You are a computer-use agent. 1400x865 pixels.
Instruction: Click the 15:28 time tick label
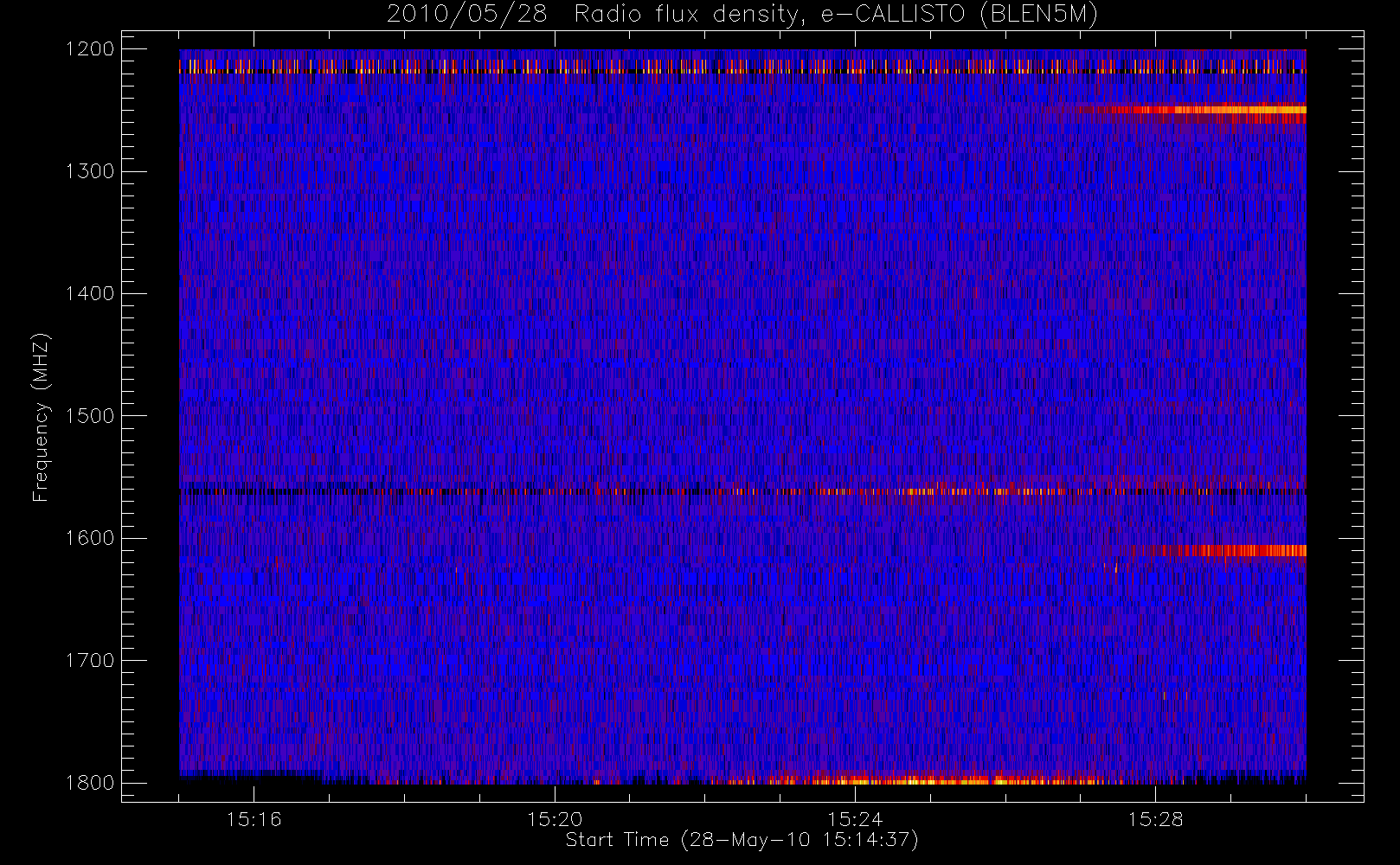click(1155, 818)
